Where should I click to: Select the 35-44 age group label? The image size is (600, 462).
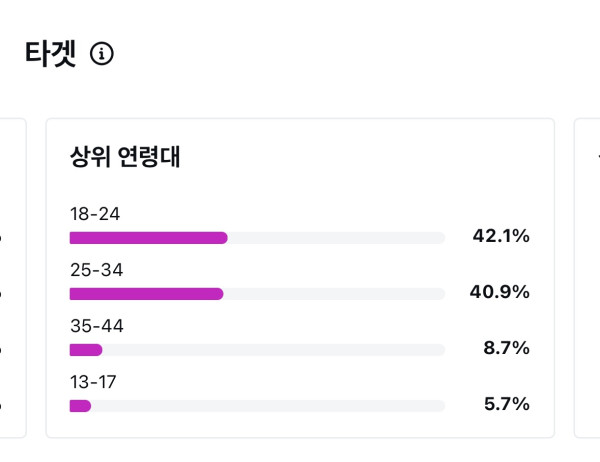coord(96,326)
